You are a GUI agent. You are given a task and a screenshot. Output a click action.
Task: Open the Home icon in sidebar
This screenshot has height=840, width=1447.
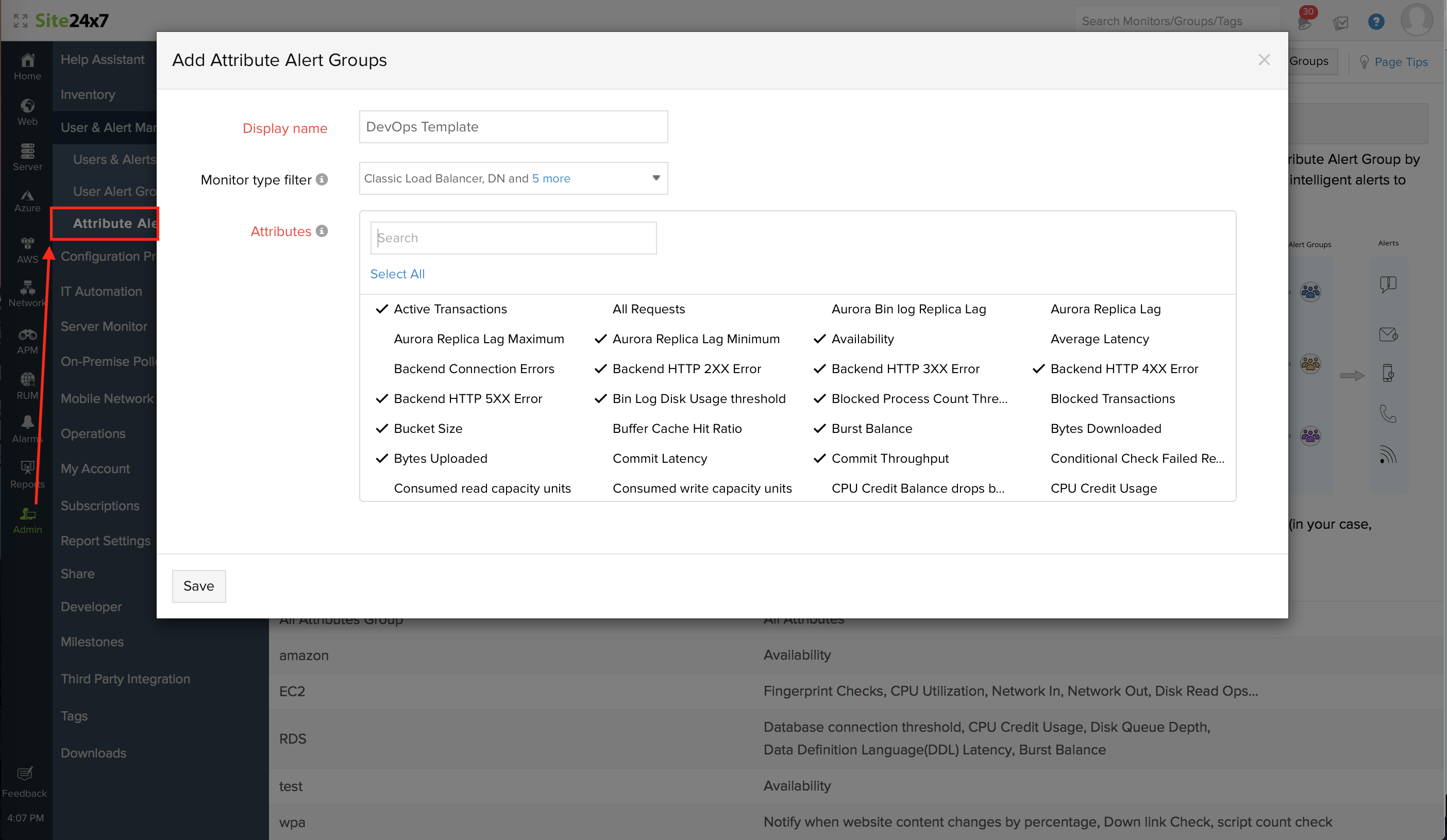point(27,65)
